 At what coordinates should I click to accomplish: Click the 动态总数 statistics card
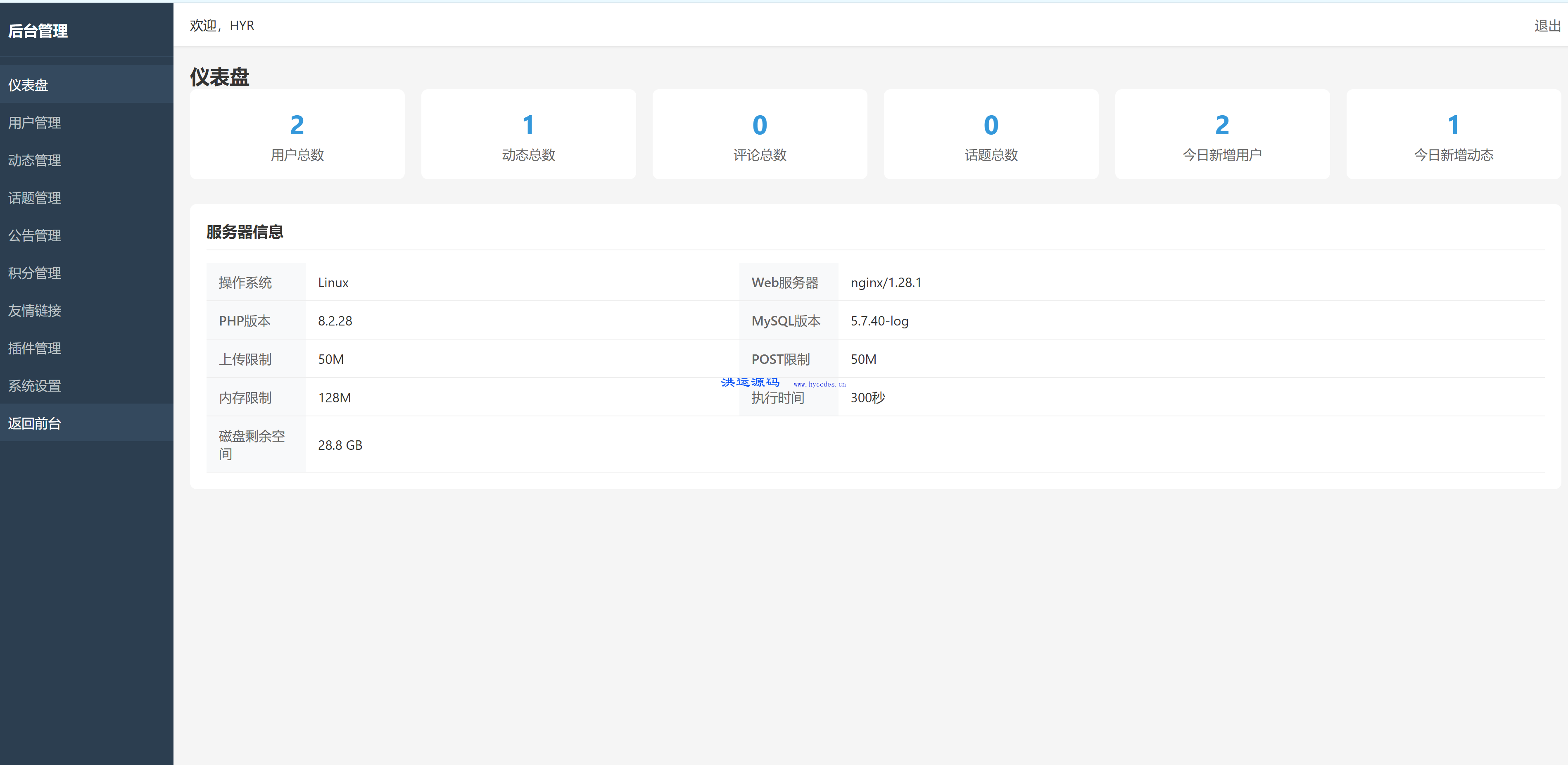pyautogui.click(x=528, y=135)
